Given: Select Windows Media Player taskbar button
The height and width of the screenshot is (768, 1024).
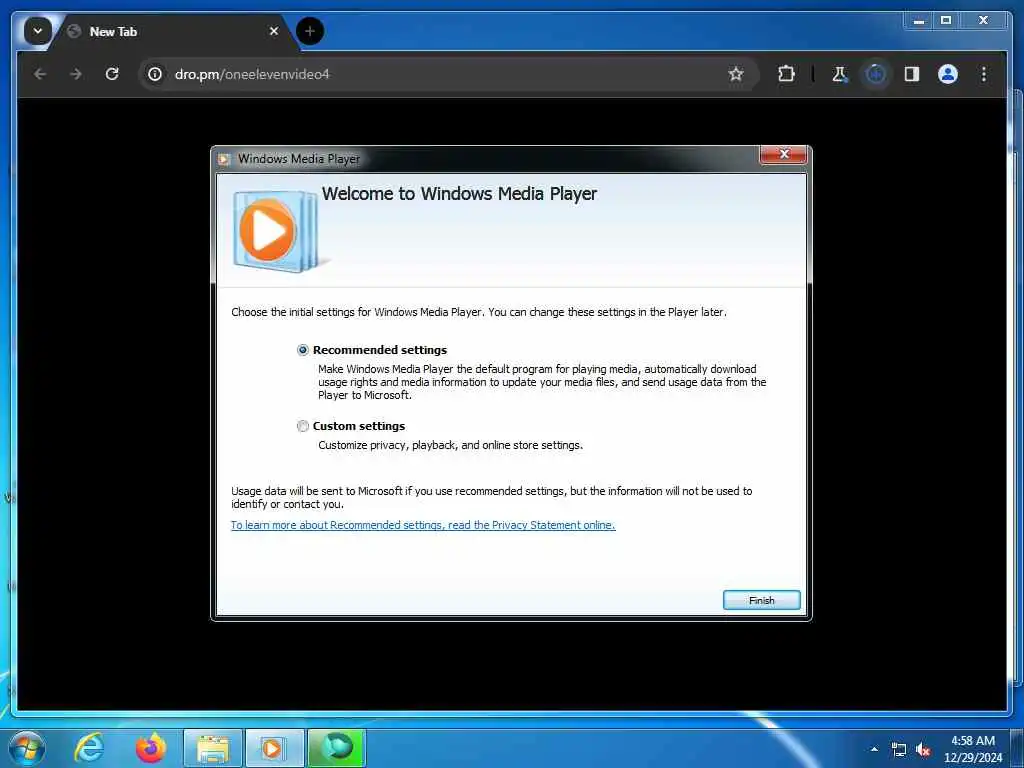Looking at the screenshot, I should [274, 748].
